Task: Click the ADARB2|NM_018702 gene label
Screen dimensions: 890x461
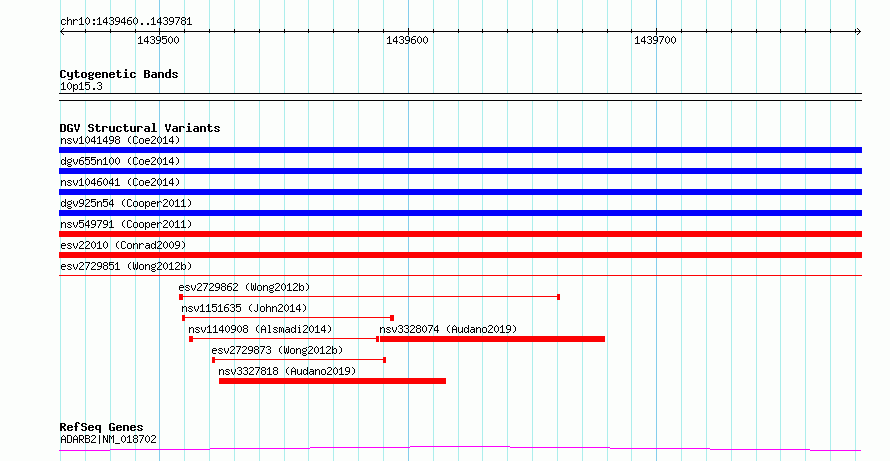Action: [108, 439]
